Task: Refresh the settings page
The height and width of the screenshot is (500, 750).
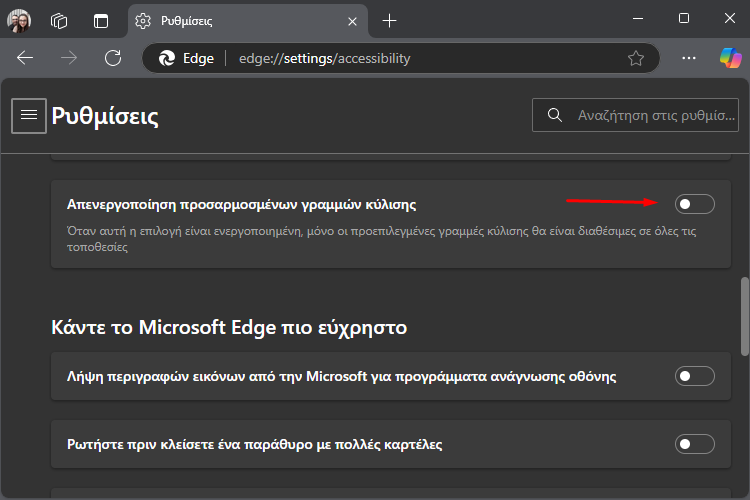Action: (x=113, y=58)
